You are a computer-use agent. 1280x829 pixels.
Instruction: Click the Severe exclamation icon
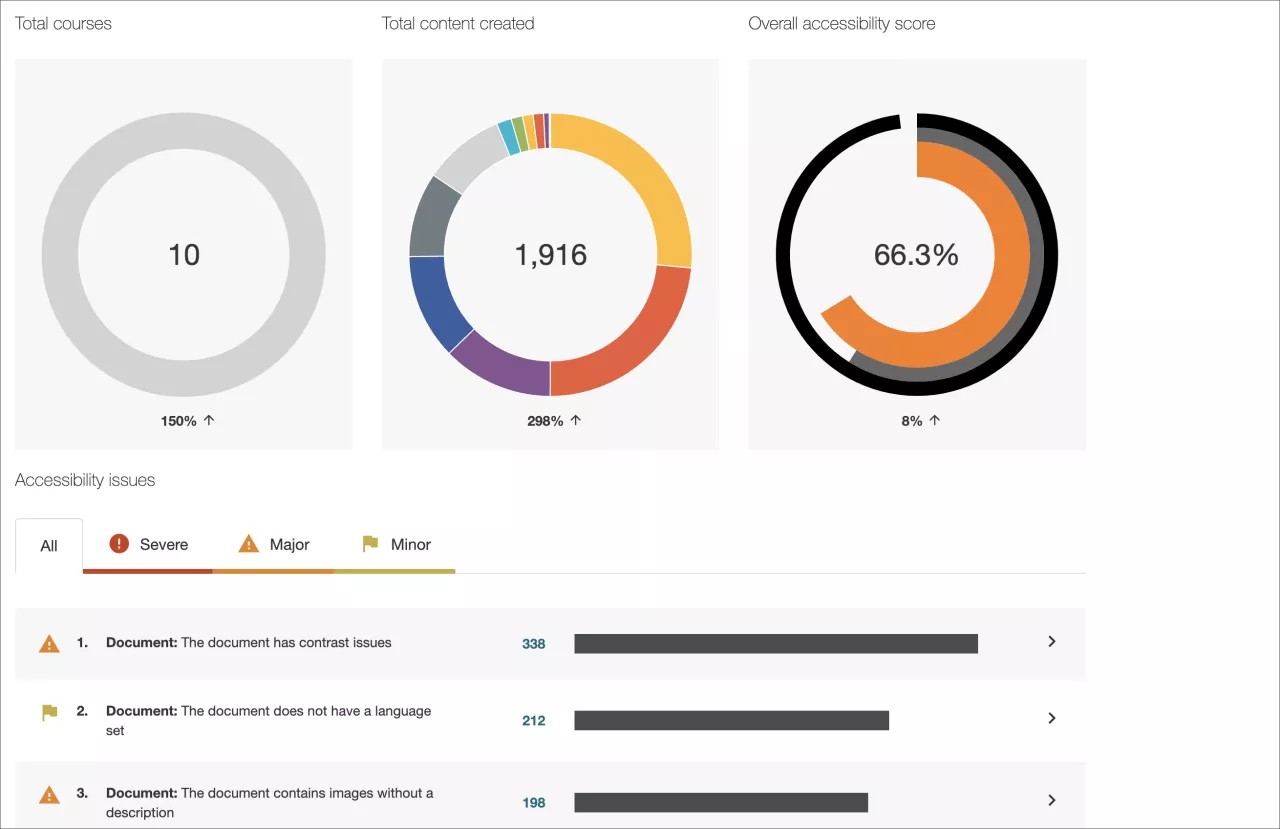coord(119,544)
